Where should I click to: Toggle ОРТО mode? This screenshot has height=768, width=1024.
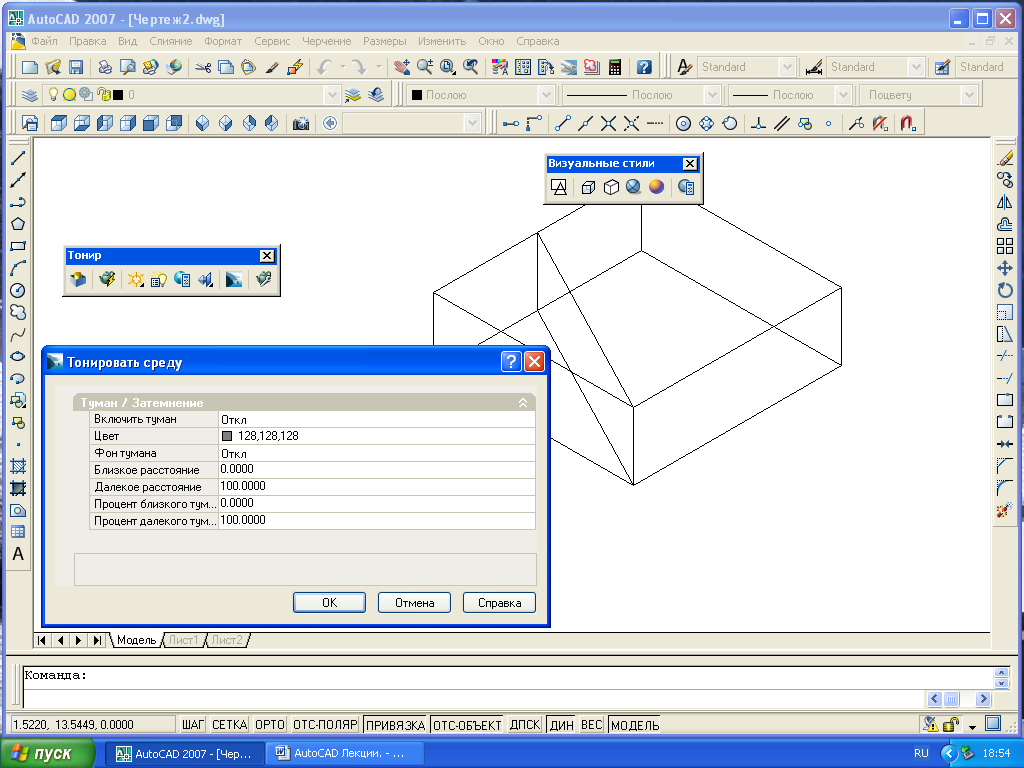[x=270, y=724]
